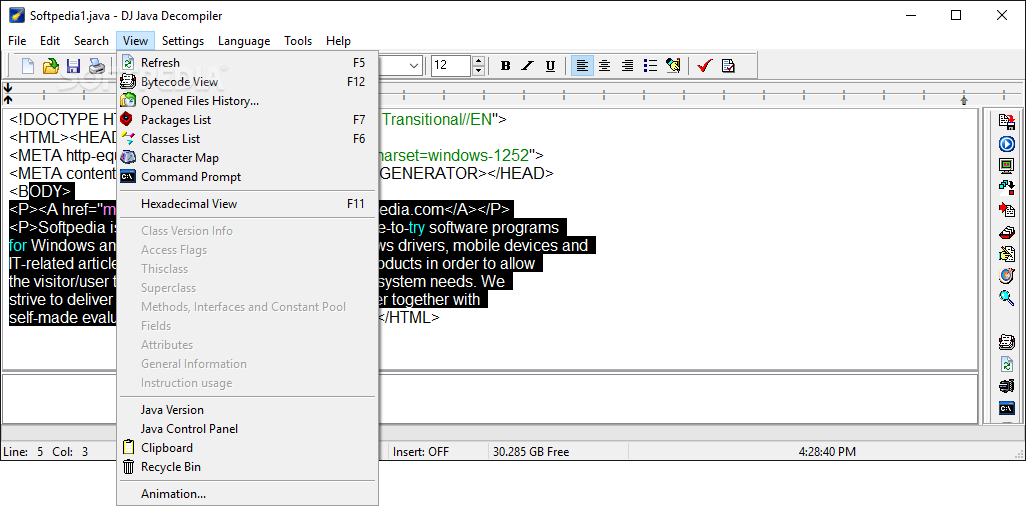Click the blue play circle sidebar icon
1026x506 pixels.
pyautogui.click(x=1006, y=144)
